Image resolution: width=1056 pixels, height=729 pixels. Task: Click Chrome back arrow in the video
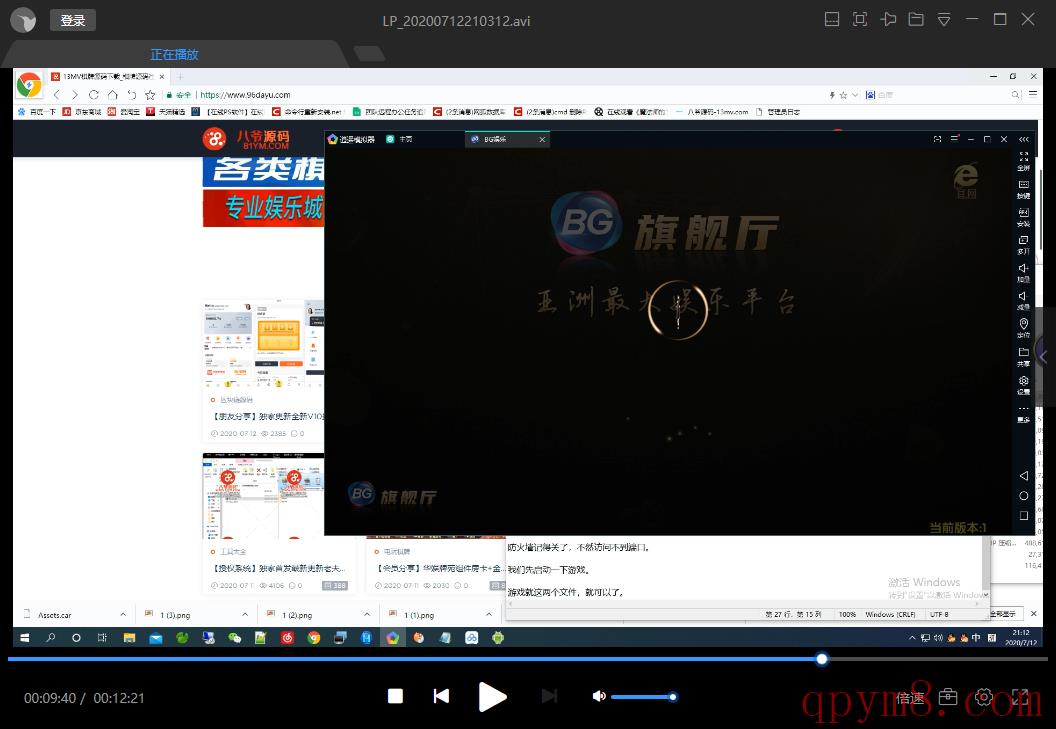[57, 95]
